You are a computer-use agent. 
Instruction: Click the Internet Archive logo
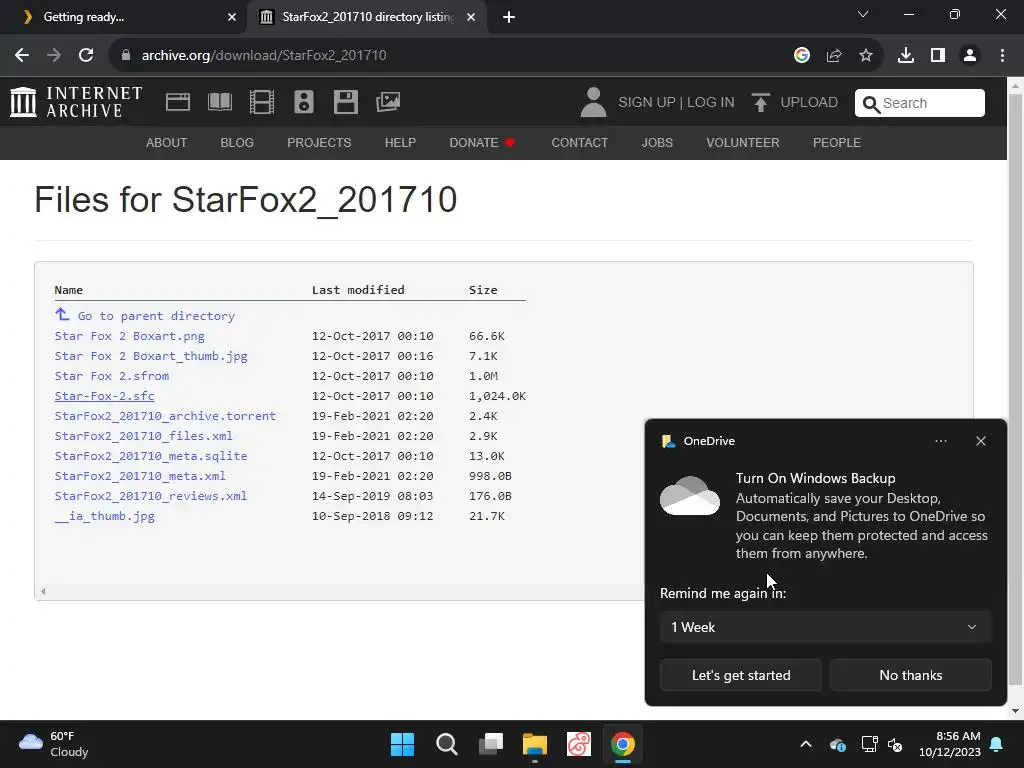pos(76,103)
